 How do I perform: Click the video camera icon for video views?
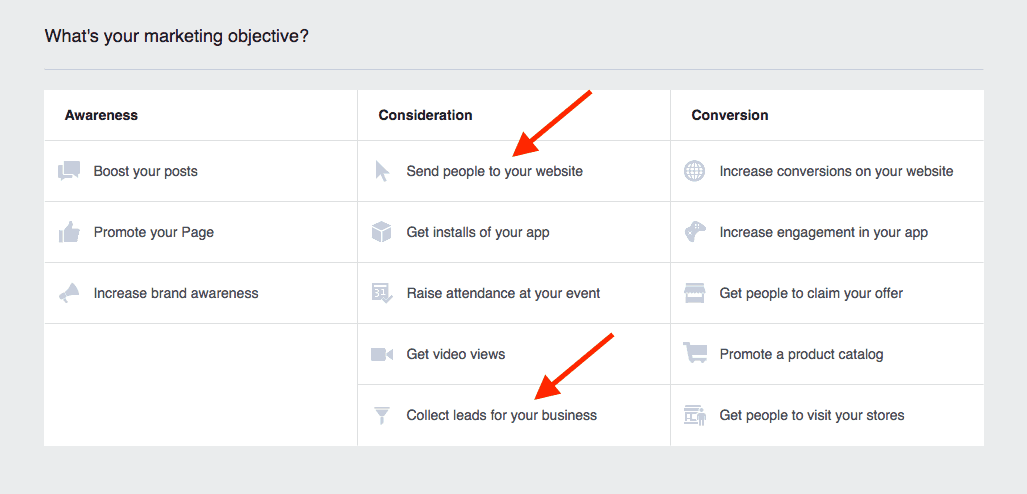click(382, 354)
